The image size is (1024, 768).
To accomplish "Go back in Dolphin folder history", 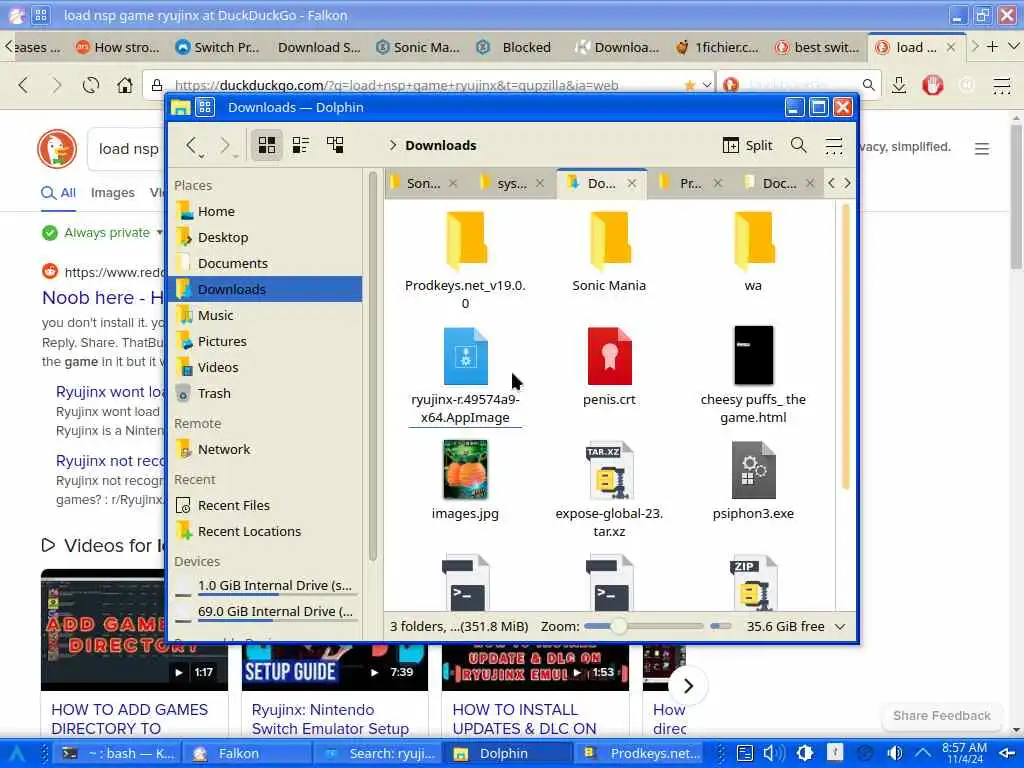I will 193,146.
